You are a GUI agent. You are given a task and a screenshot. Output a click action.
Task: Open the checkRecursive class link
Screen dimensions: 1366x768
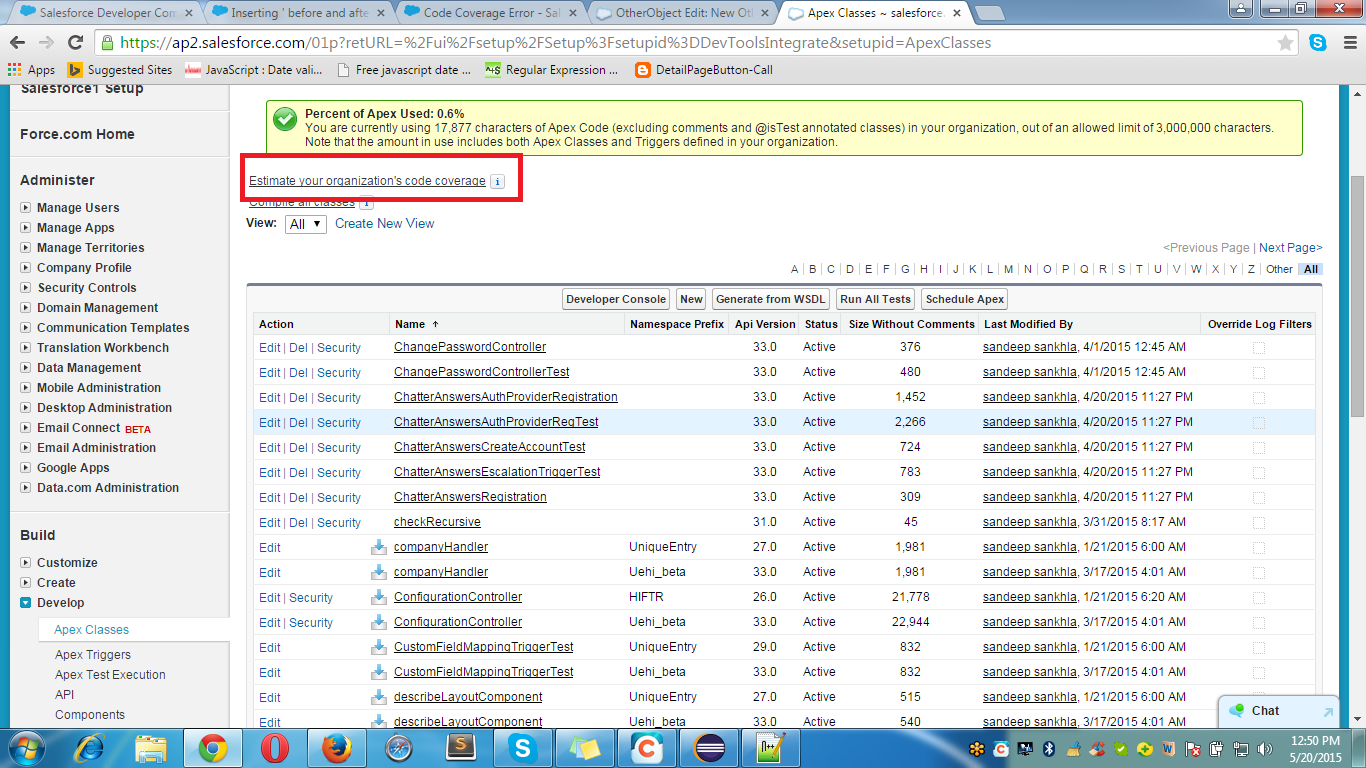[437, 522]
